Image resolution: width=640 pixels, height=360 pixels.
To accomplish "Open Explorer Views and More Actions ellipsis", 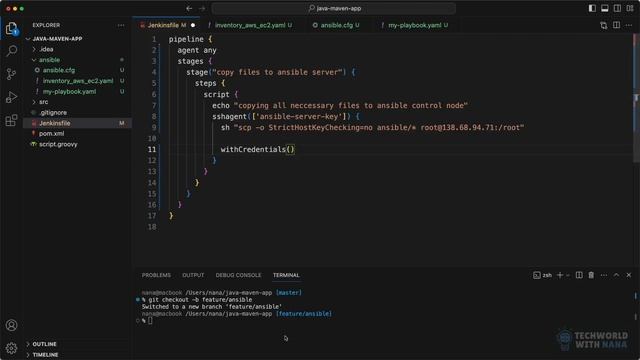I will pos(121,25).
